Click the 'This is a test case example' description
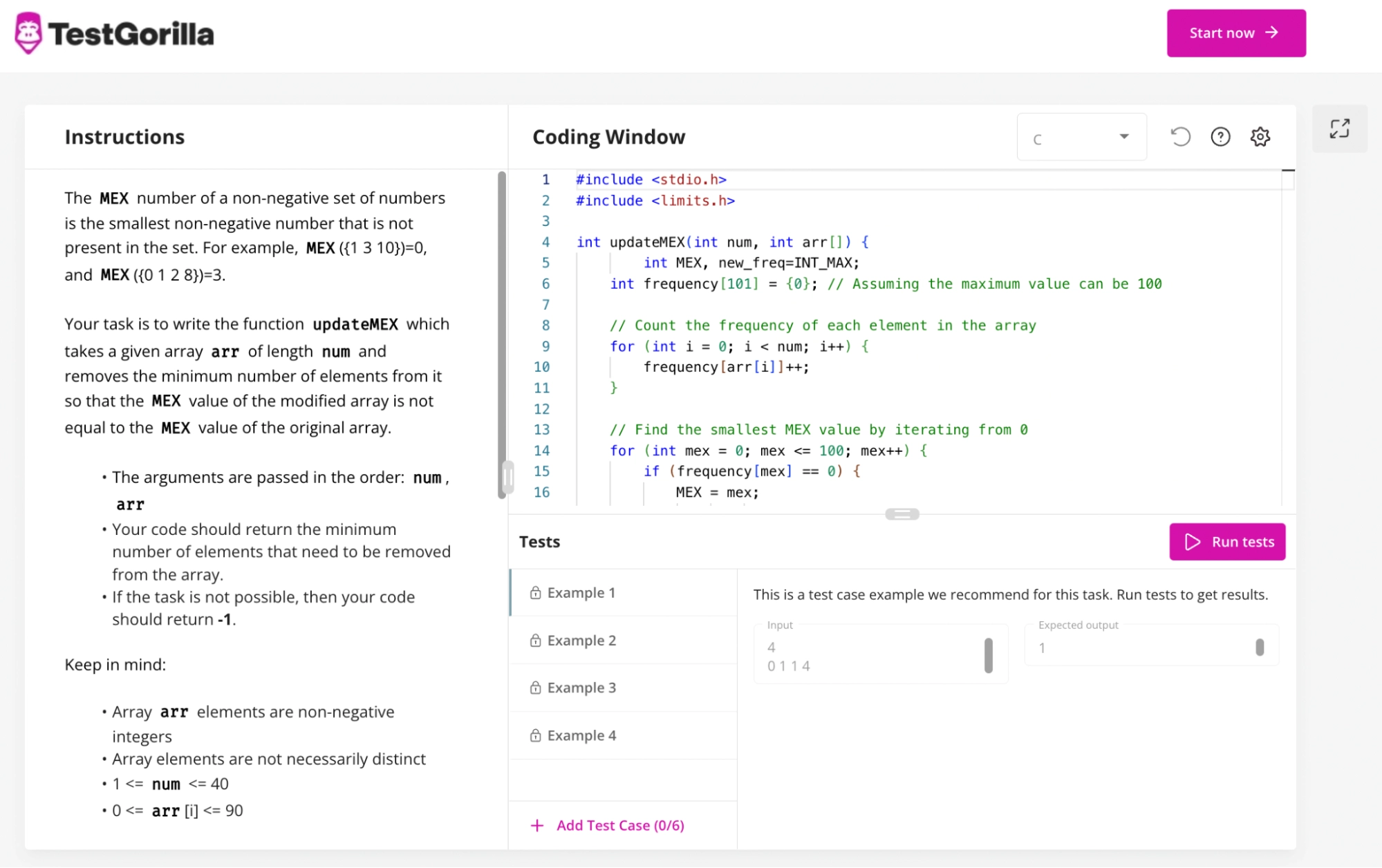Image resolution: width=1382 pixels, height=868 pixels. pos(1010,594)
